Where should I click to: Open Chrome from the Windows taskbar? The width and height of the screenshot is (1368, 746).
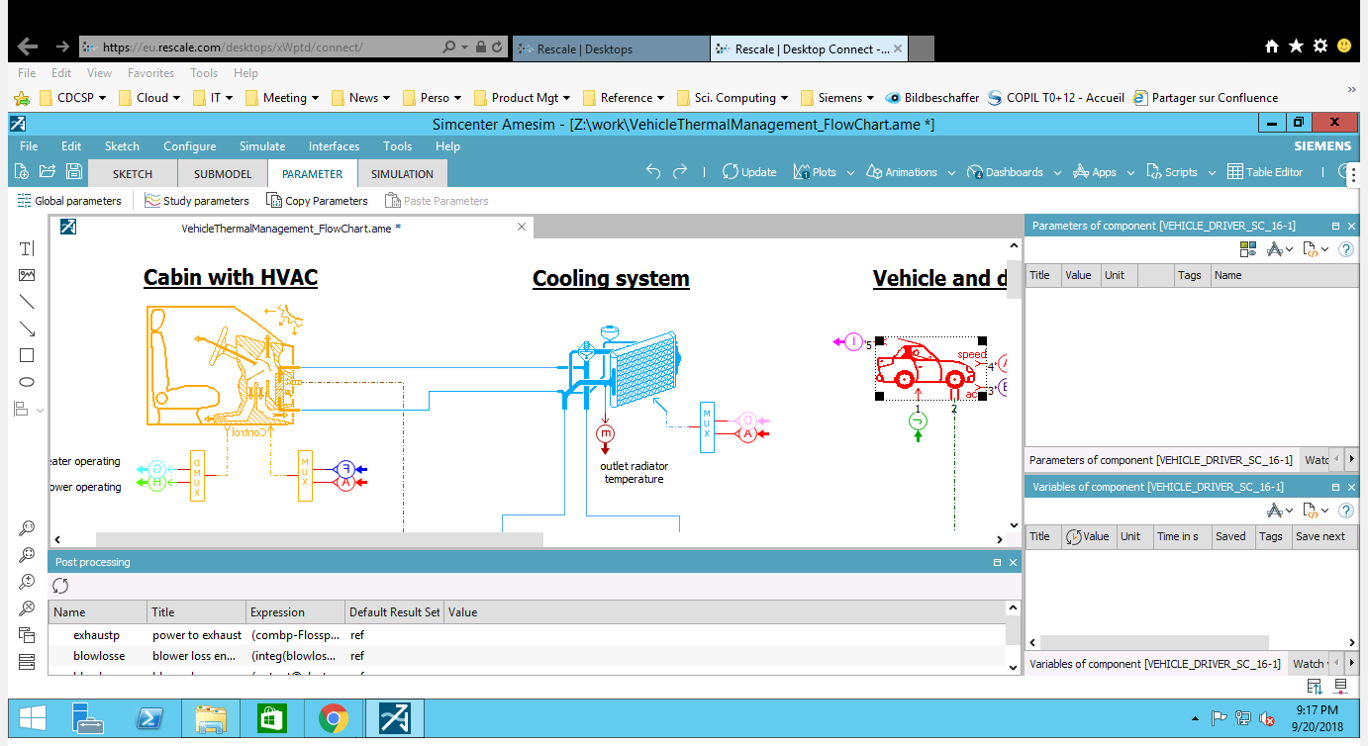click(x=333, y=718)
